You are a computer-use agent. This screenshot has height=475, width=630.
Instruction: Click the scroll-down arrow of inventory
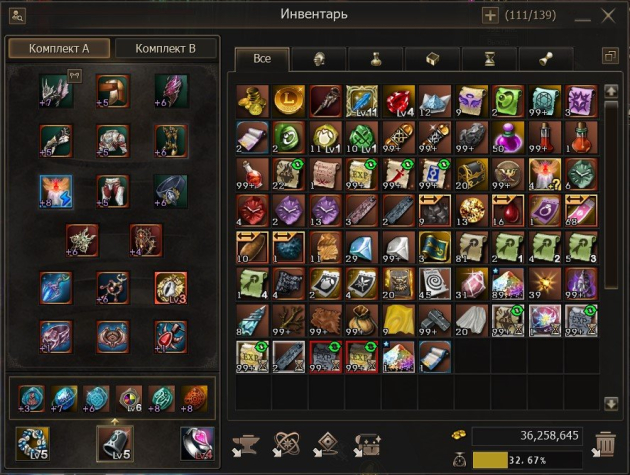[611, 403]
